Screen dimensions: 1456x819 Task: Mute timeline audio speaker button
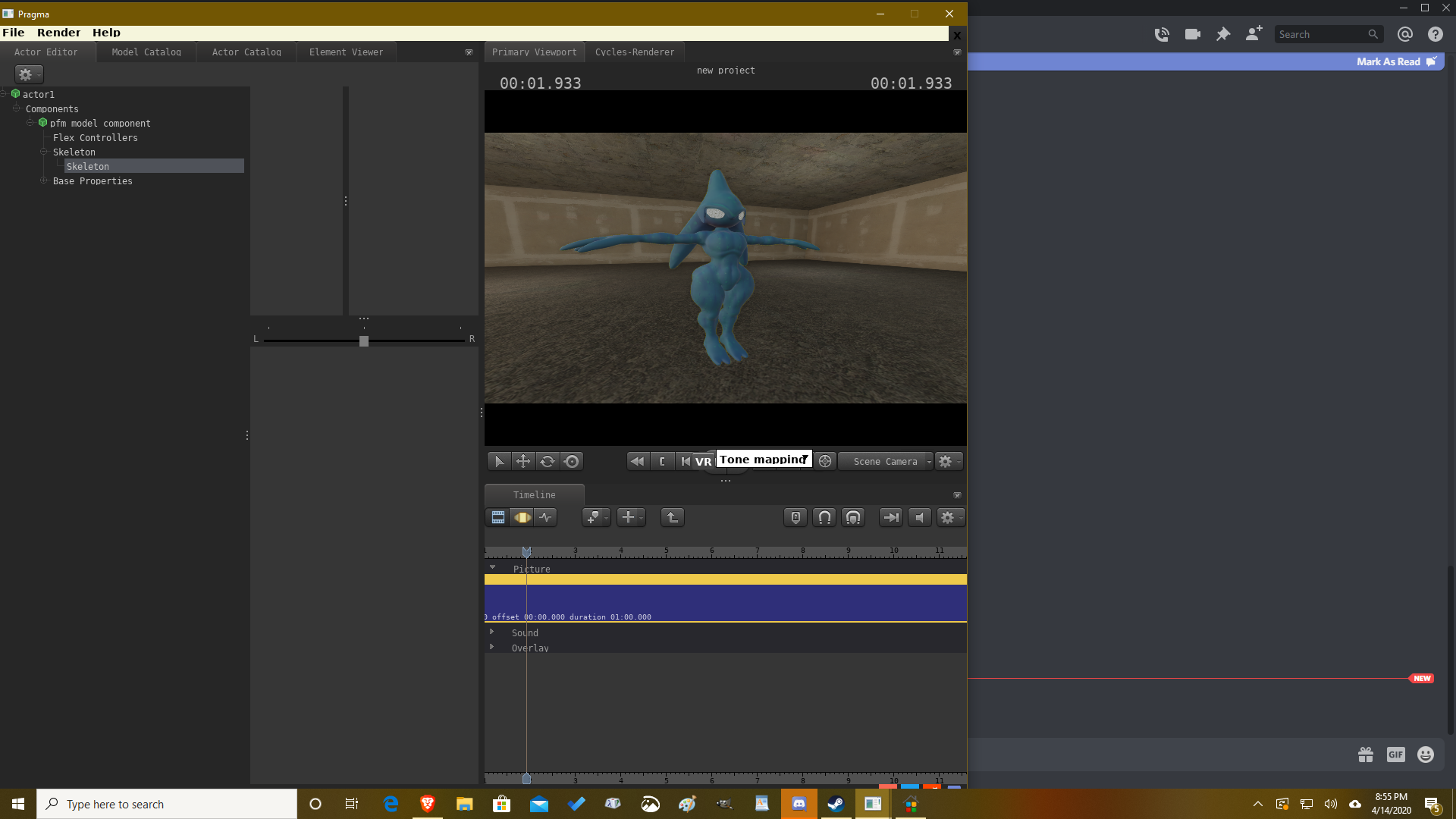[920, 517]
